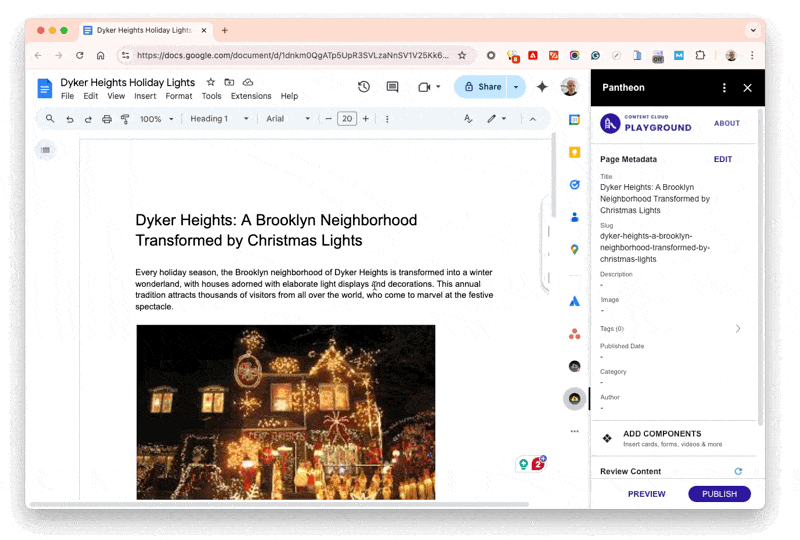Click EDIT next to Page Metadata
Image resolution: width=800 pixels, height=540 pixels.
tap(722, 159)
